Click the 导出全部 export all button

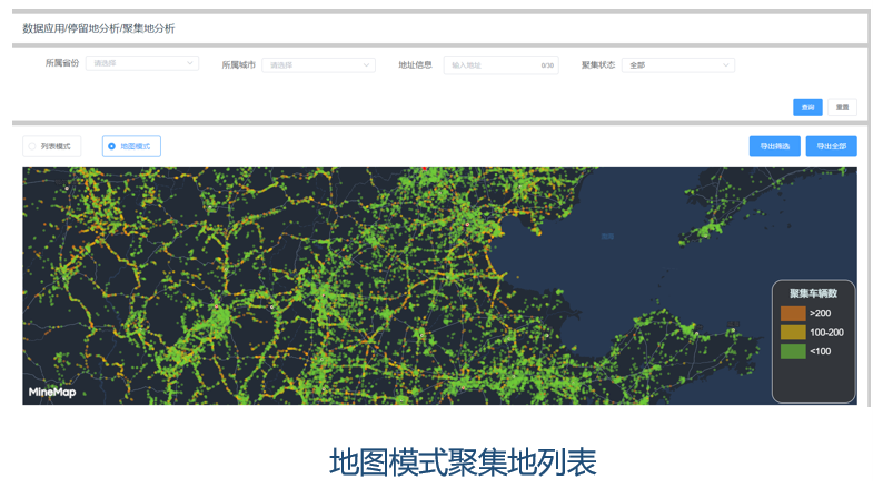tap(830, 146)
